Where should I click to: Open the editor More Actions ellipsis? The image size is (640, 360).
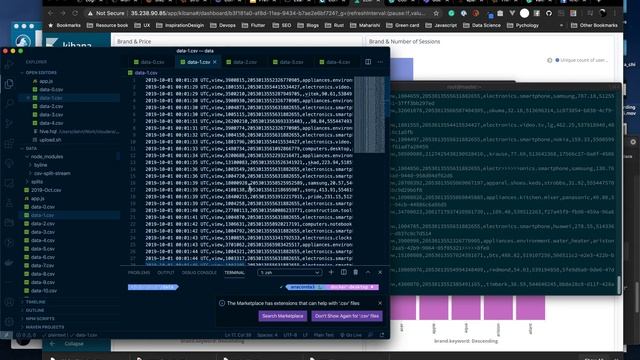point(380,62)
